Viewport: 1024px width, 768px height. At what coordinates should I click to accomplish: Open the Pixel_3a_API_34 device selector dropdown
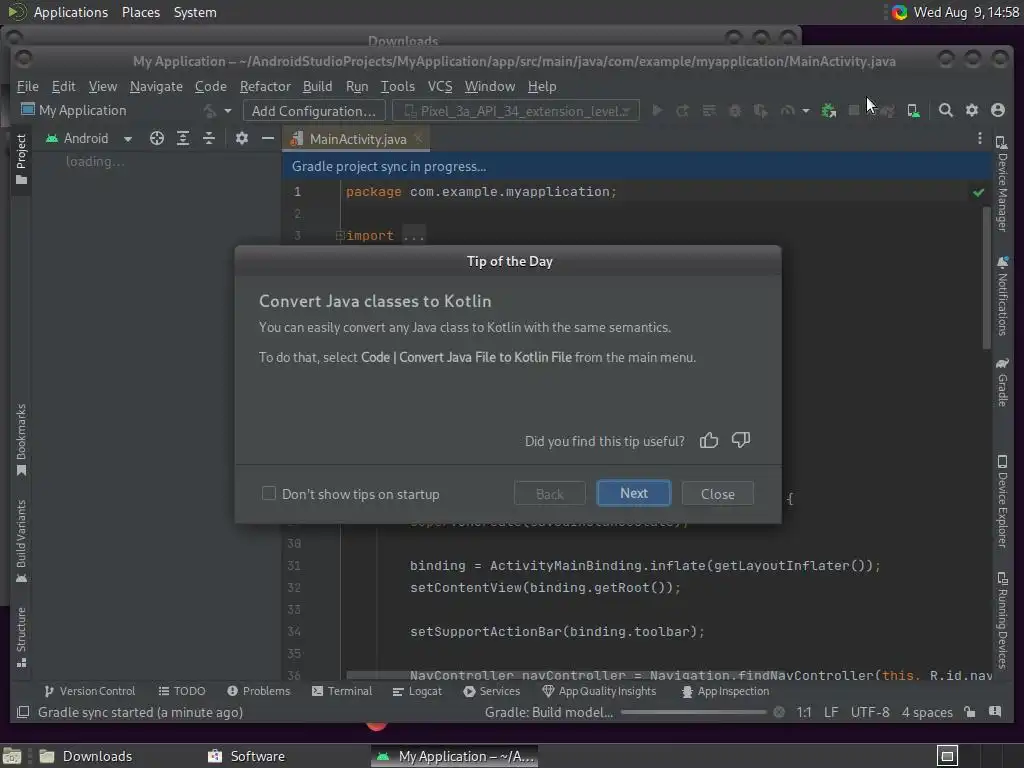[516, 111]
